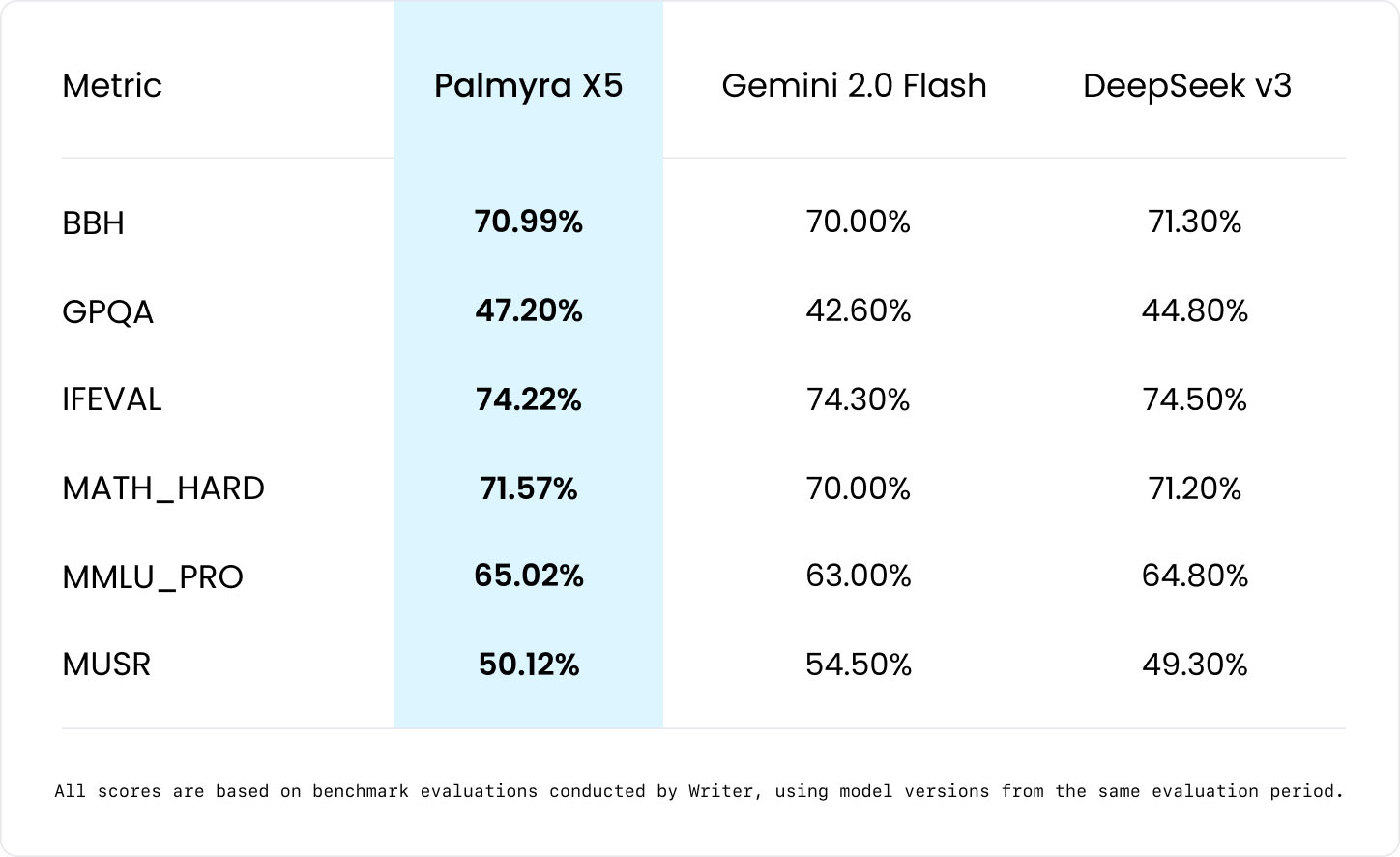Click Gemini 2.0 Flash's MUSR score 54.50%
This screenshot has width=1400, height=857.
858,665
